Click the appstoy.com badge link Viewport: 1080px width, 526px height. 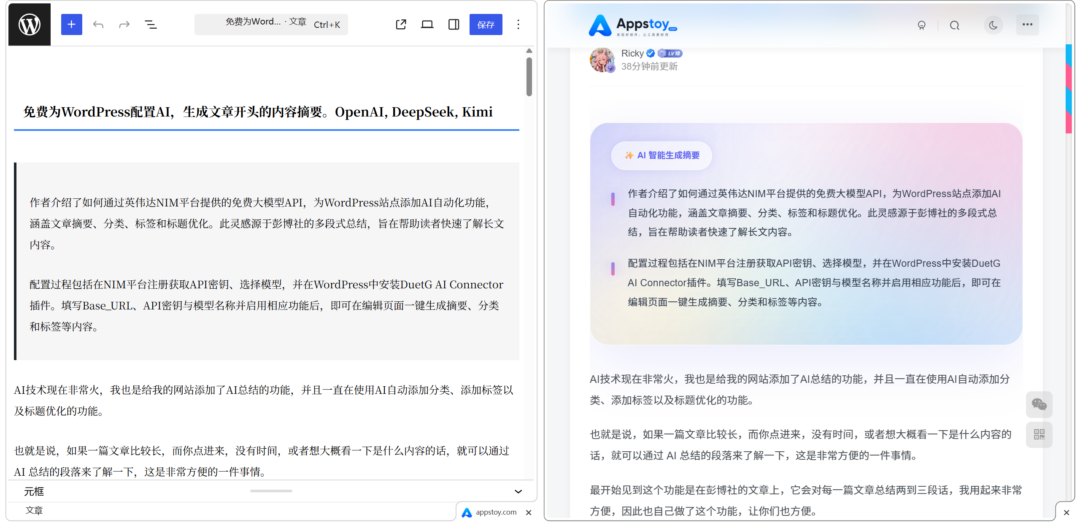(x=490, y=512)
